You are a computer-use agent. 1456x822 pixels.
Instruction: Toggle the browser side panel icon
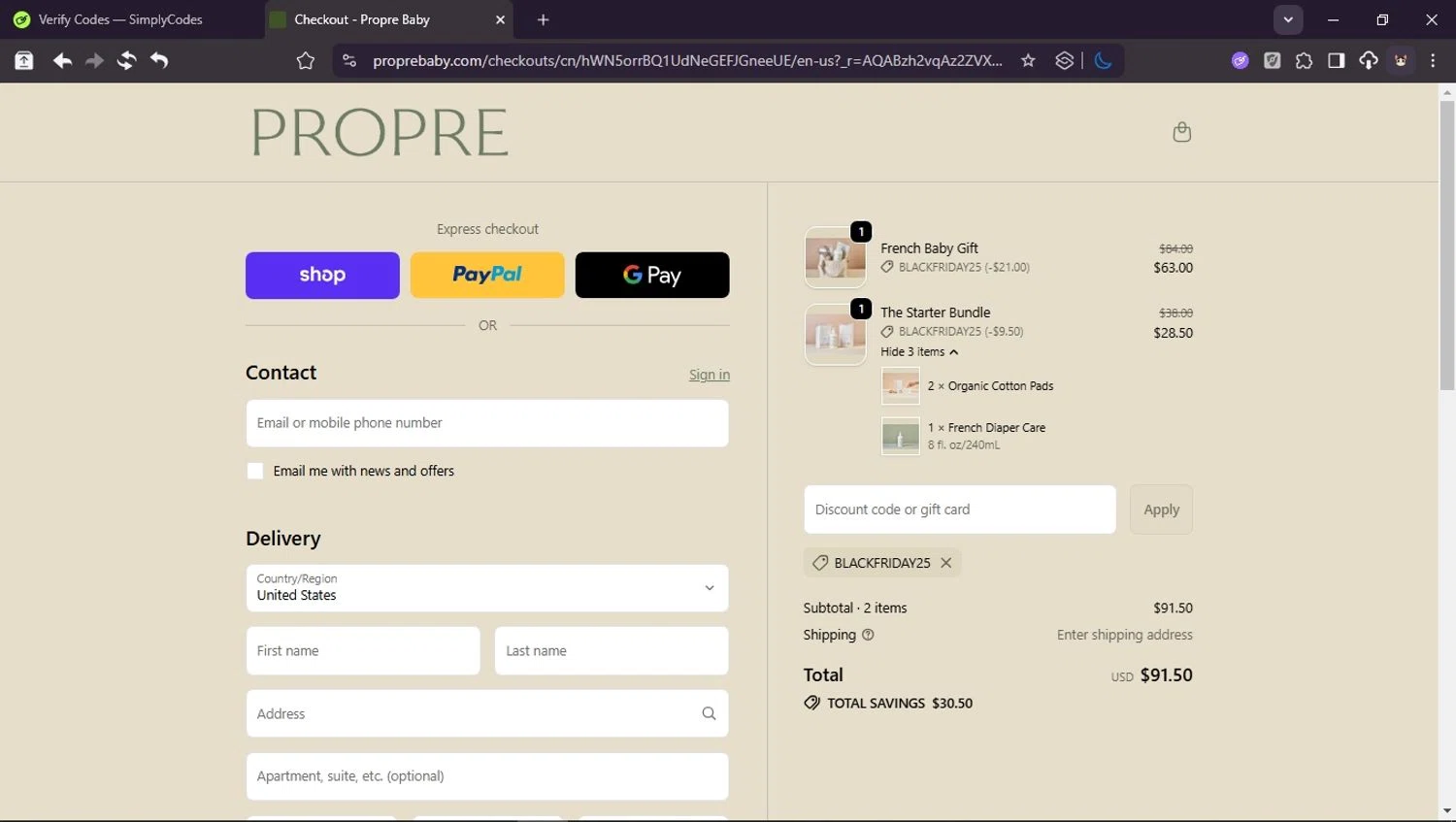[1336, 60]
